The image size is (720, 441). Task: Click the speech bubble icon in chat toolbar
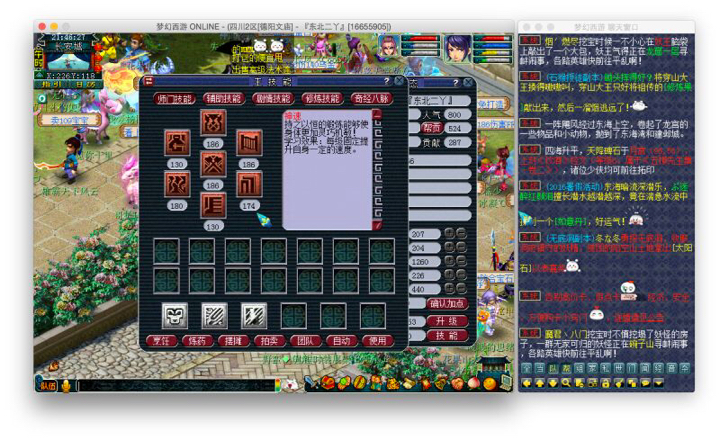[646, 383]
